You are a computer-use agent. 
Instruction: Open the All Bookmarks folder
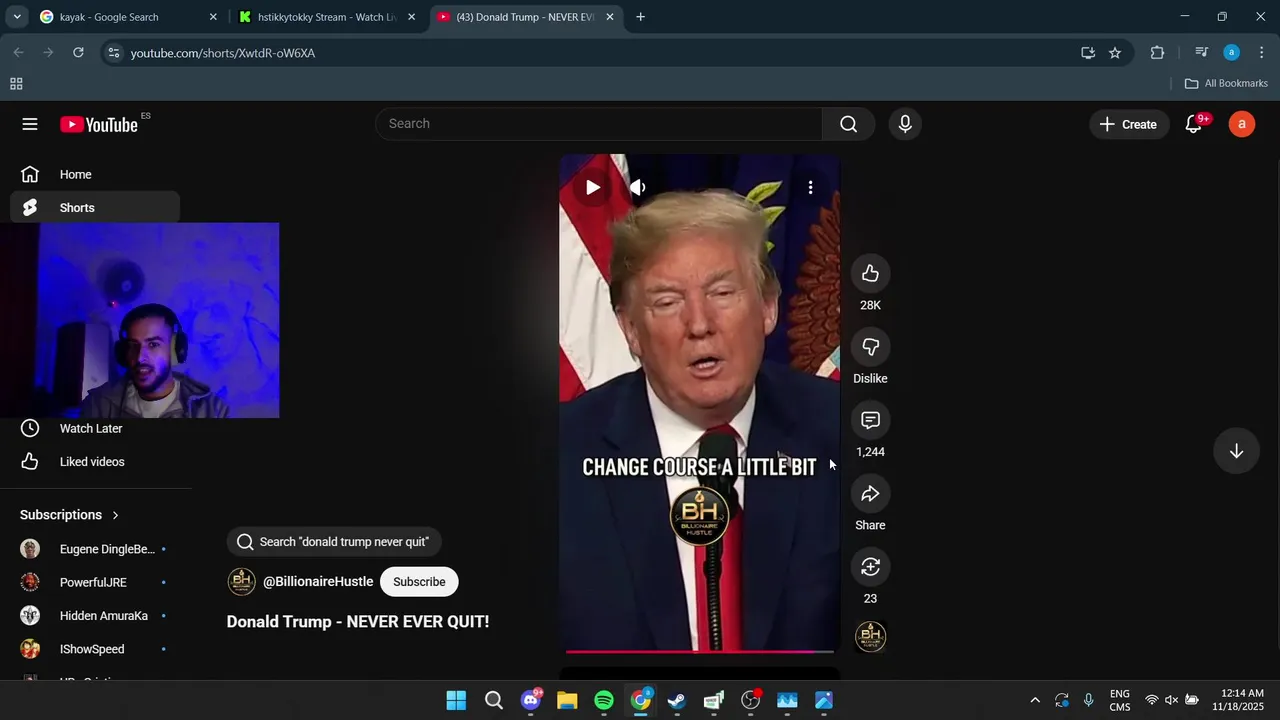(1226, 84)
